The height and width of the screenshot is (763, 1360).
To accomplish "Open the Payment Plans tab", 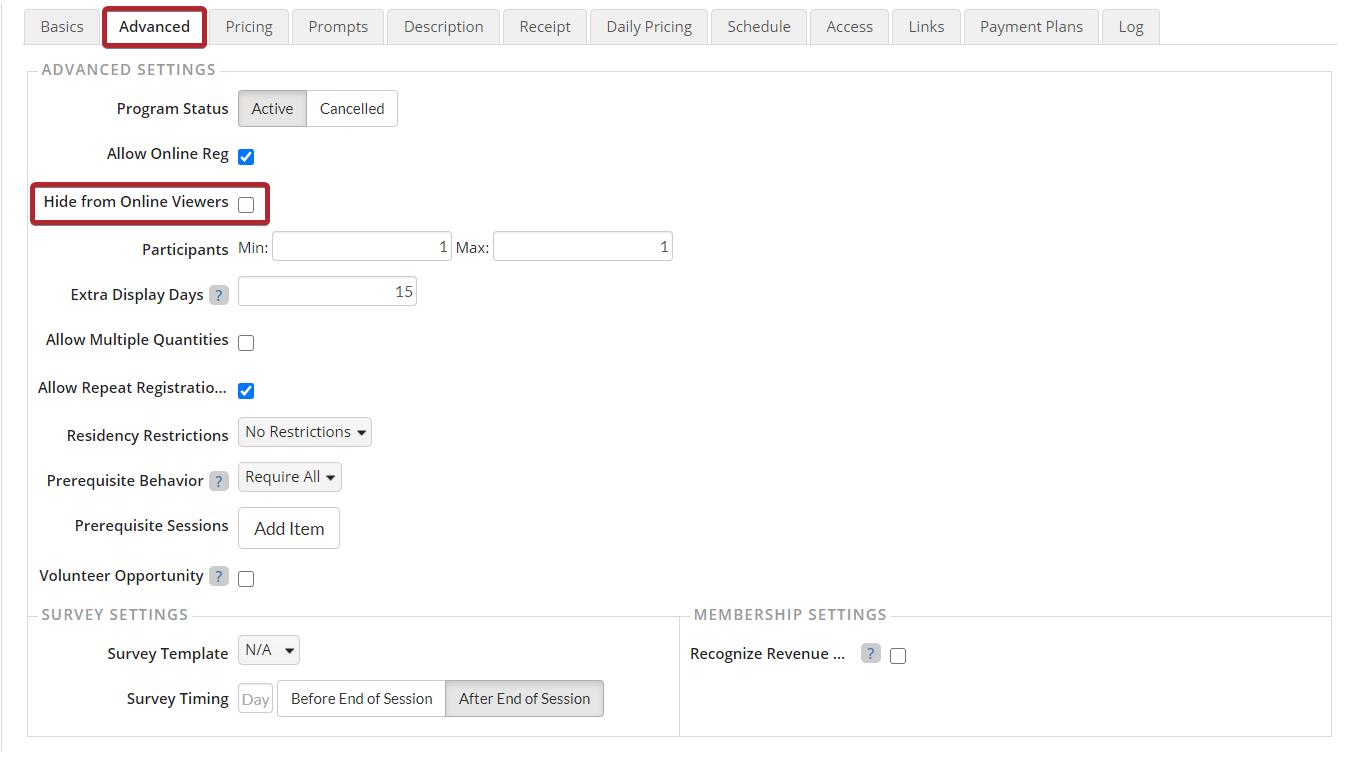I will pos(1031,27).
